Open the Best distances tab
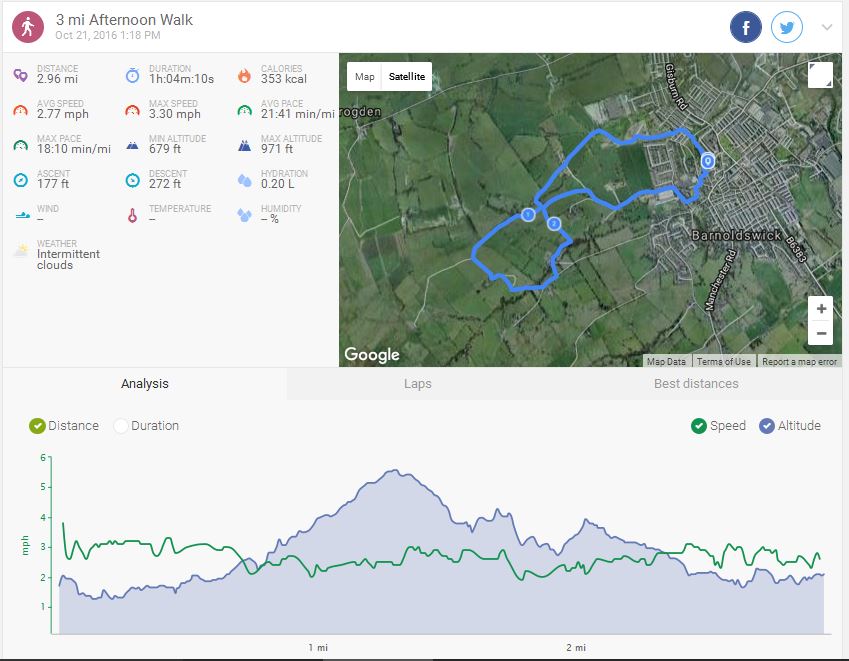This screenshot has height=661, width=849. (695, 384)
